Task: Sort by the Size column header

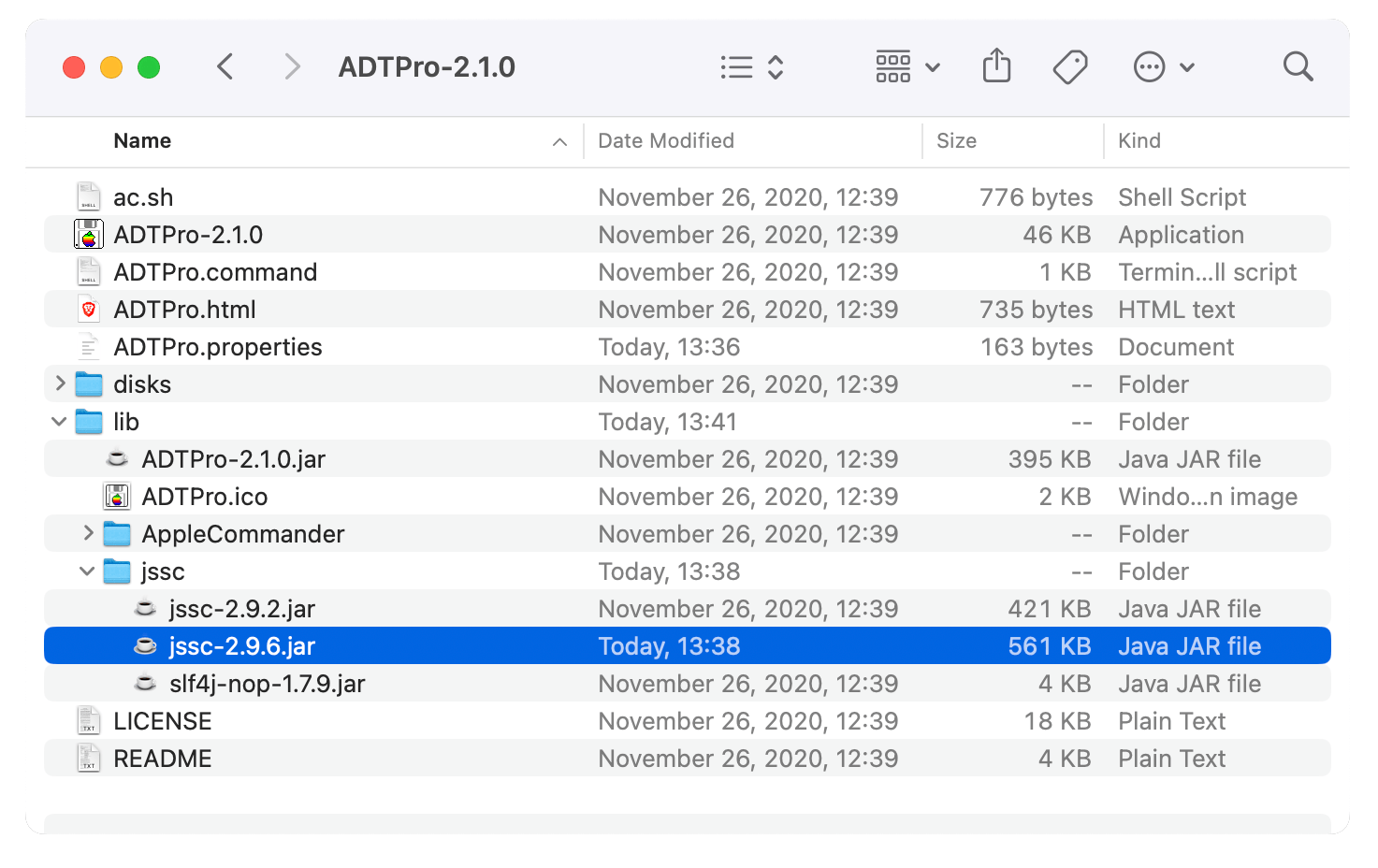Action: (x=956, y=141)
